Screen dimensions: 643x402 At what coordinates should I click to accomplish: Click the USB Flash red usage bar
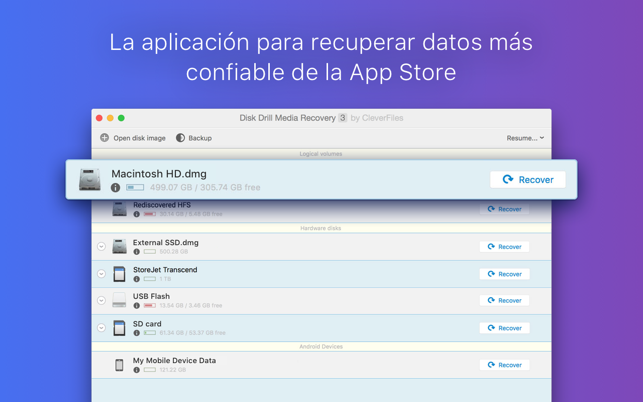[x=150, y=306]
